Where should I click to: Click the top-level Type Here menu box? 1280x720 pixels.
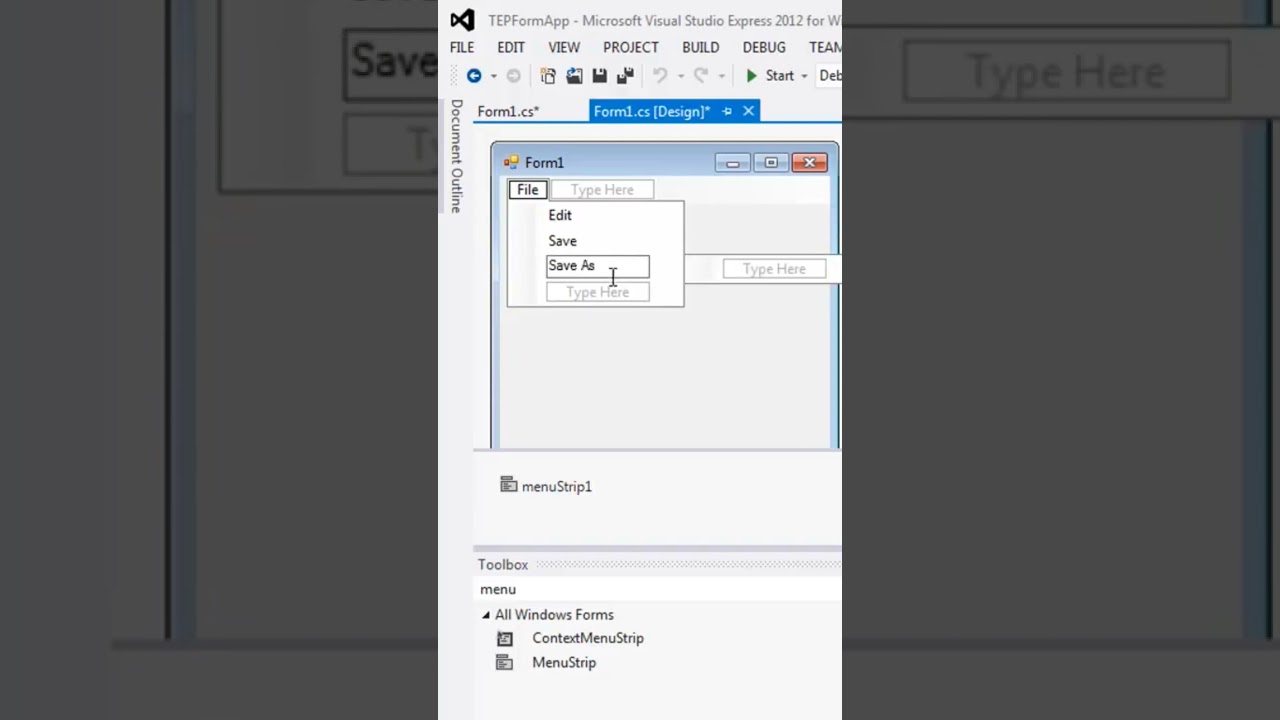(602, 190)
